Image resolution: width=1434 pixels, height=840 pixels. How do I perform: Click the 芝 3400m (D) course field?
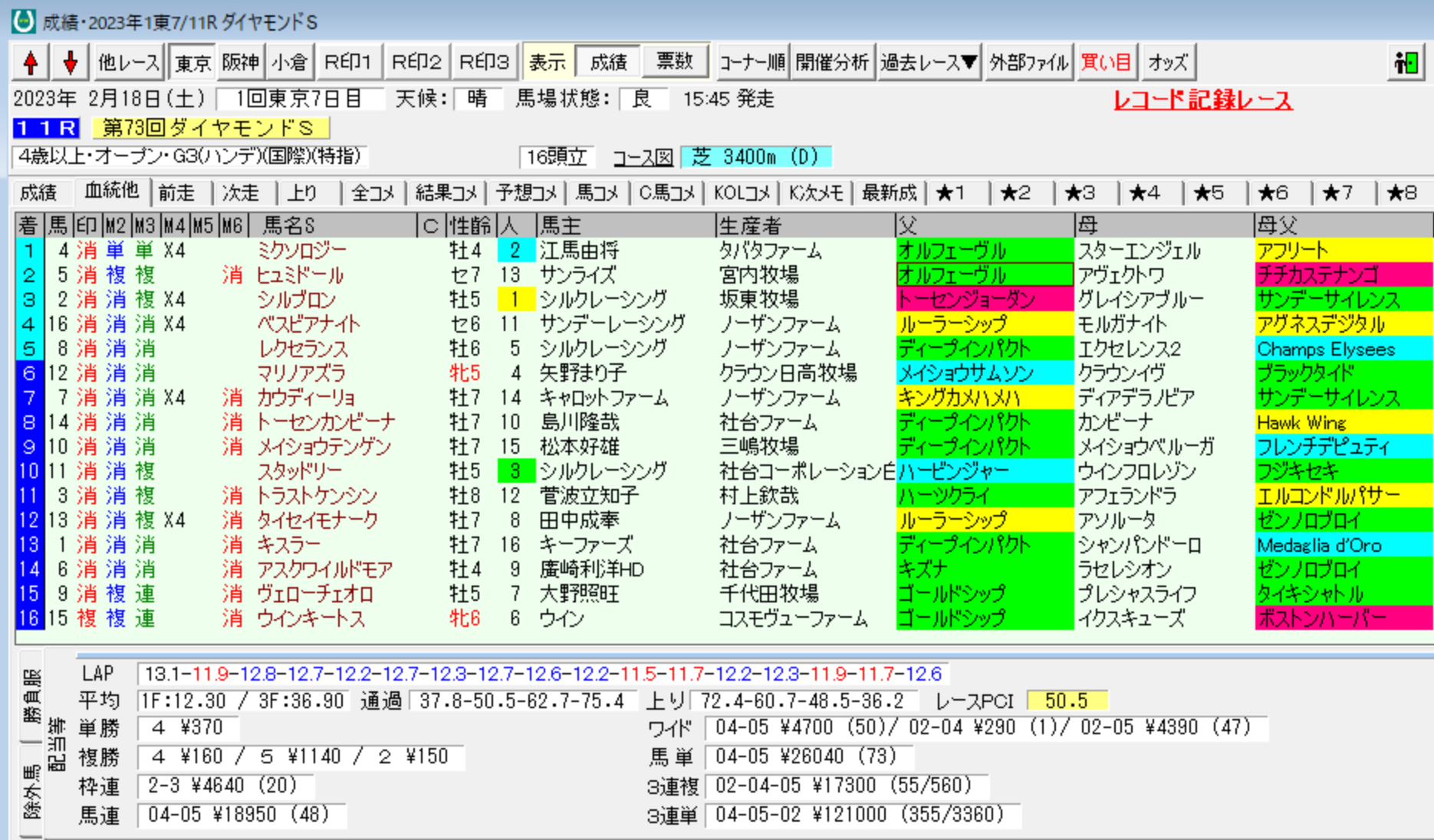tap(756, 157)
